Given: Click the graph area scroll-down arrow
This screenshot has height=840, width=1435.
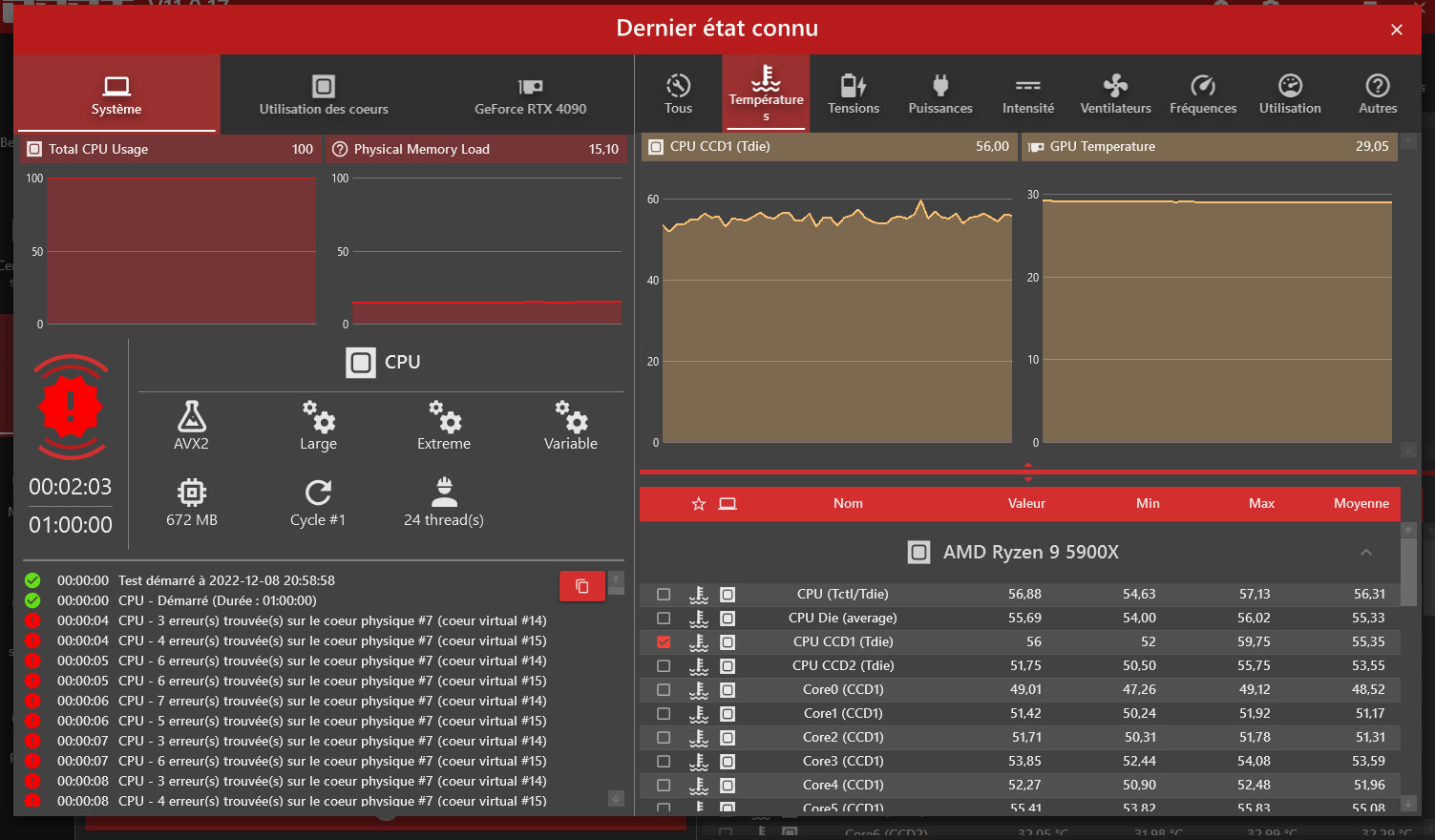Looking at the screenshot, I should [x=1408, y=450].
